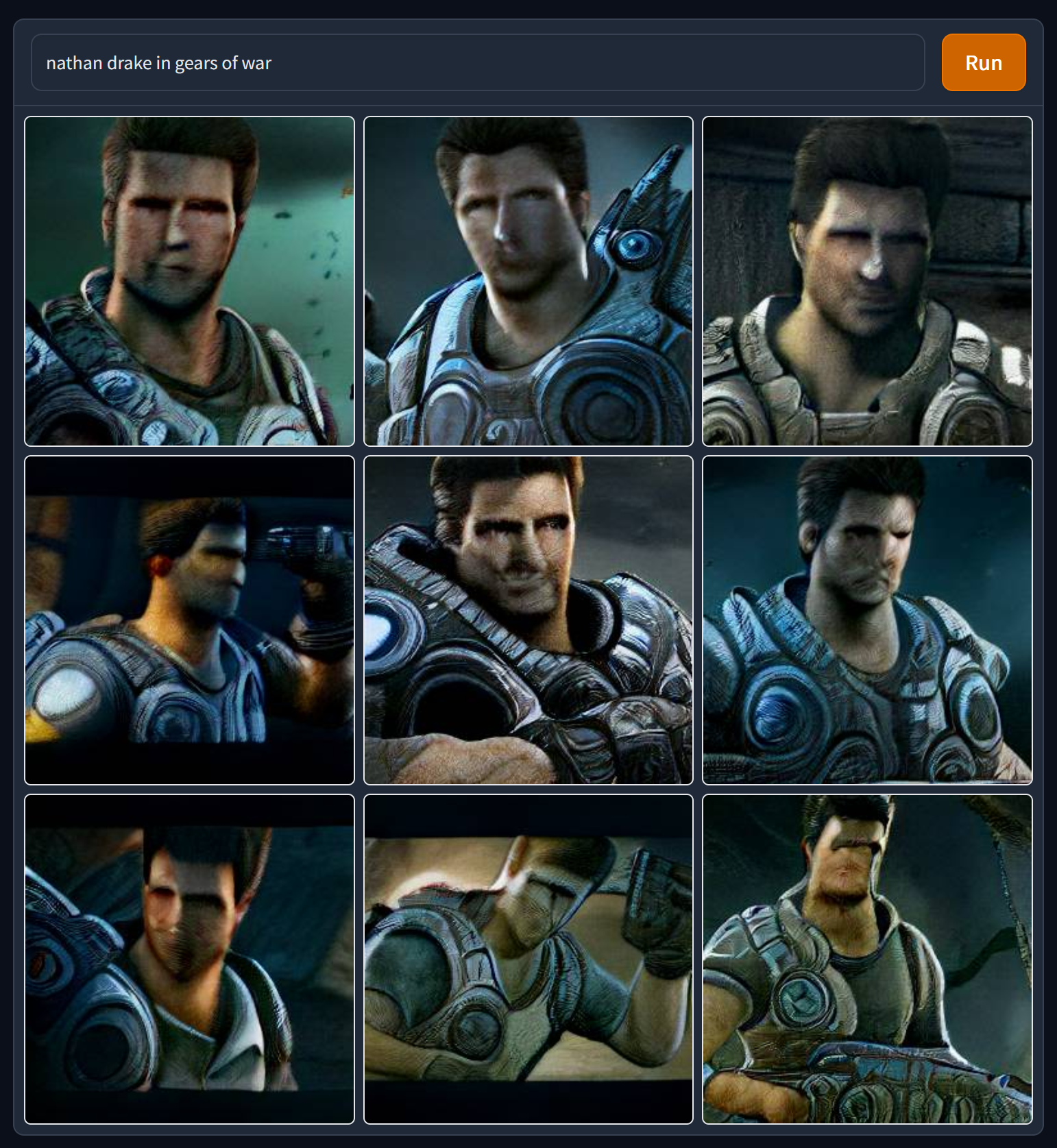This screenshot has height=1148, width=1057.
Task: Click the empty area right of prompt text
Action: coord(596,62)
